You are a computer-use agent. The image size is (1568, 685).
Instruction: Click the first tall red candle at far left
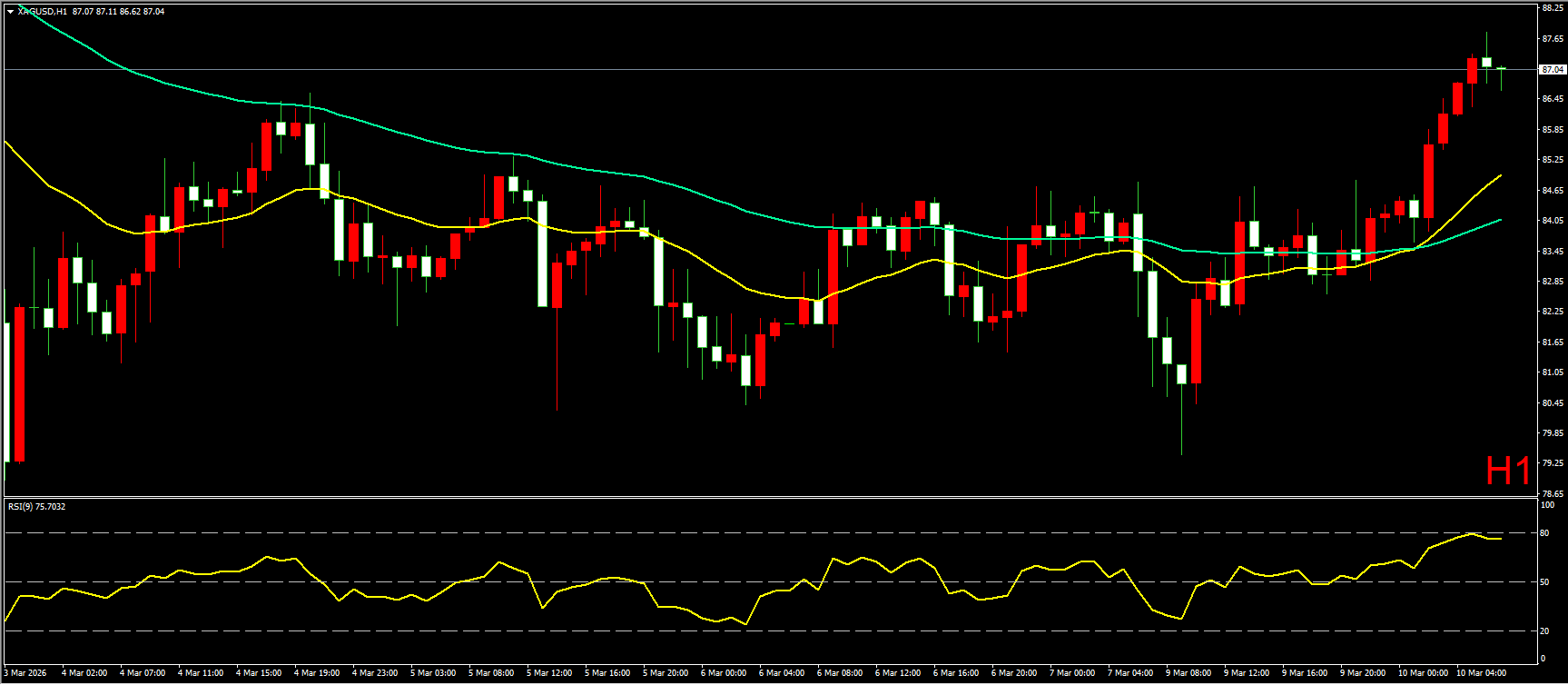point(19,383)
